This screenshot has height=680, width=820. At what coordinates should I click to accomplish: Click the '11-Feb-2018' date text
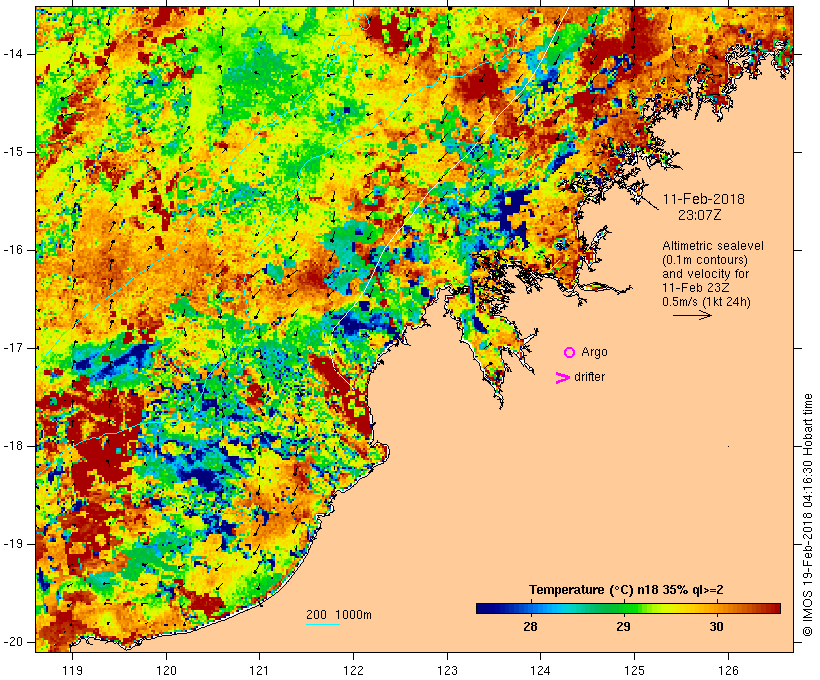[703, 199]
